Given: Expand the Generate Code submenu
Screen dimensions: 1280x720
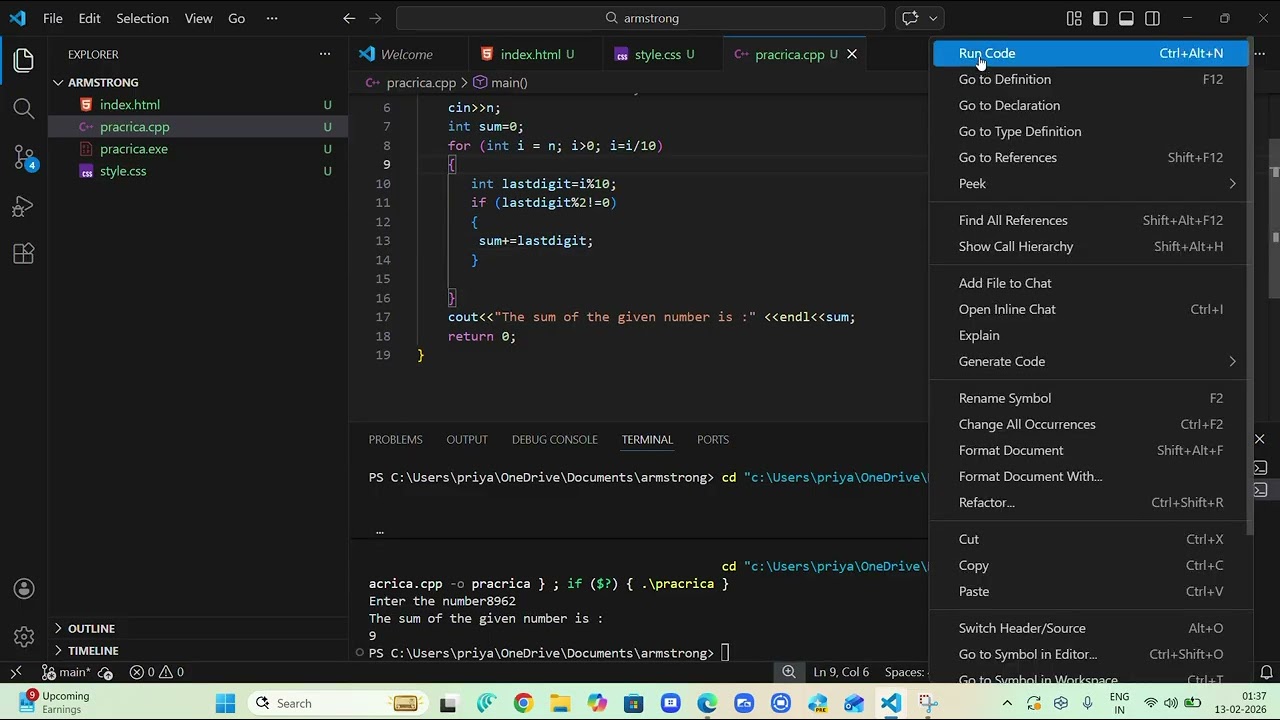Looking at the screenshot, I should pos(1091,361).
